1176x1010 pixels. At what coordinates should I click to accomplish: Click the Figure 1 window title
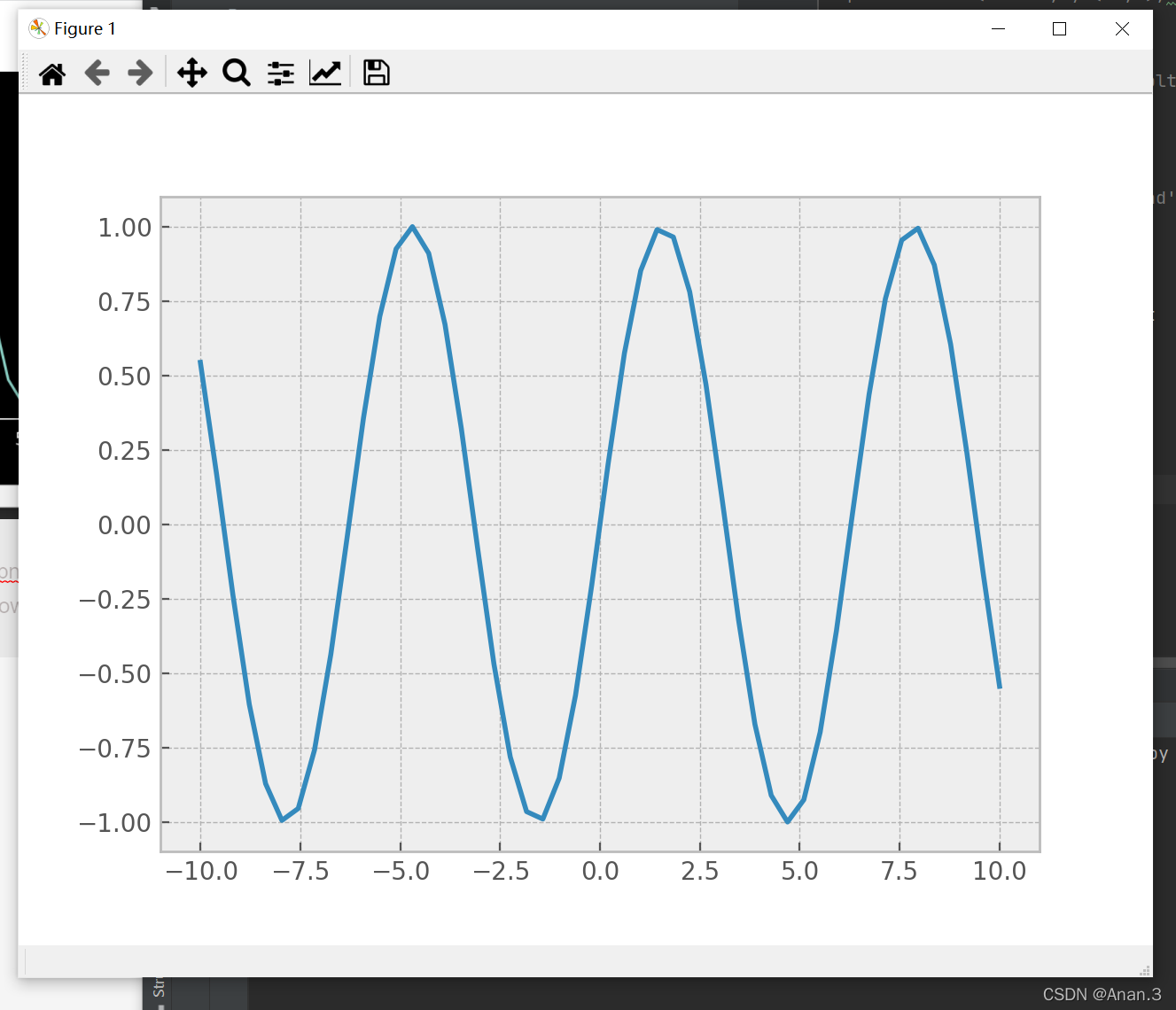85,28
